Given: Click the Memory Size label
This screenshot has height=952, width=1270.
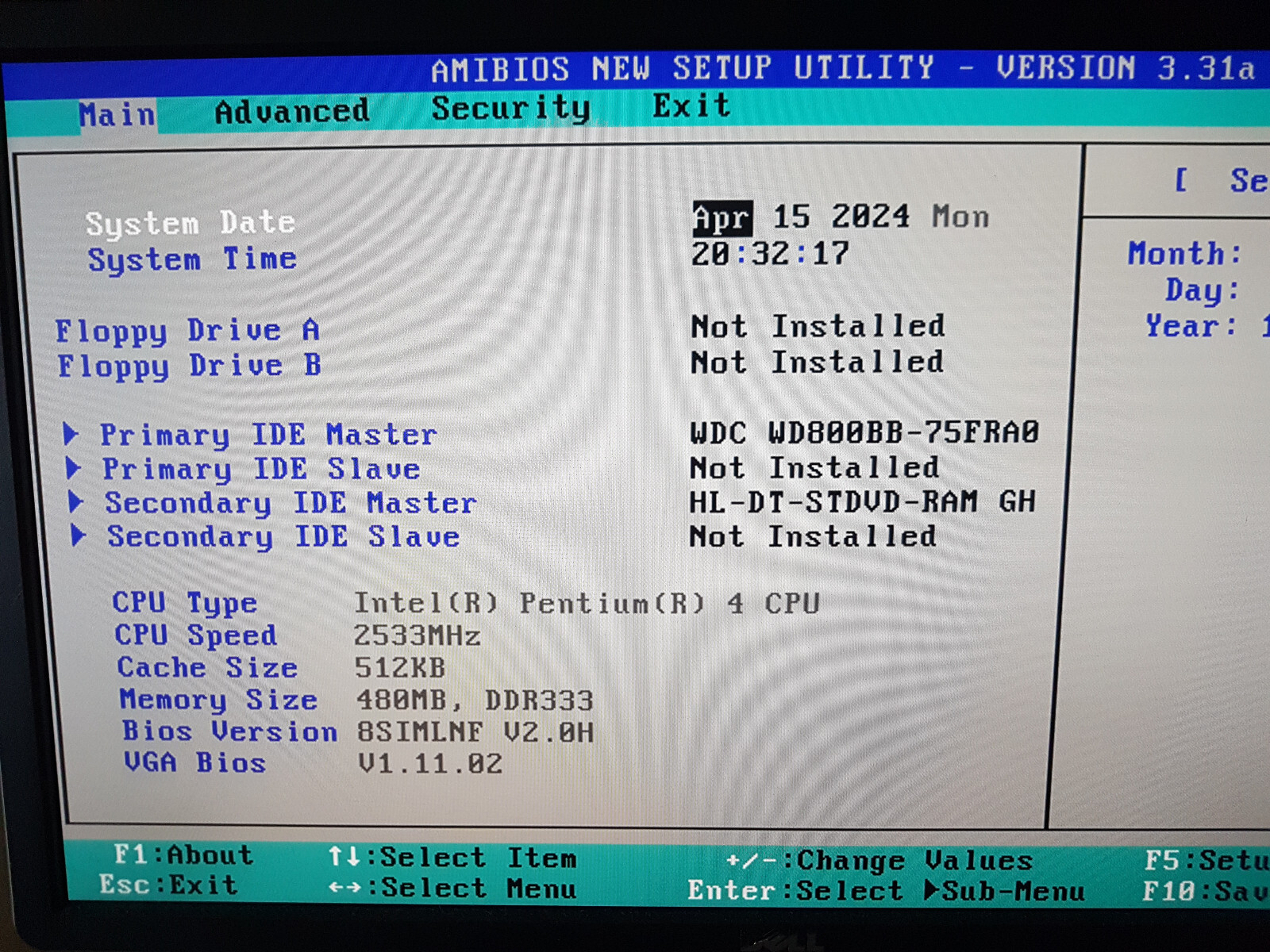Looking at the screenshot, I should [218, 700].
